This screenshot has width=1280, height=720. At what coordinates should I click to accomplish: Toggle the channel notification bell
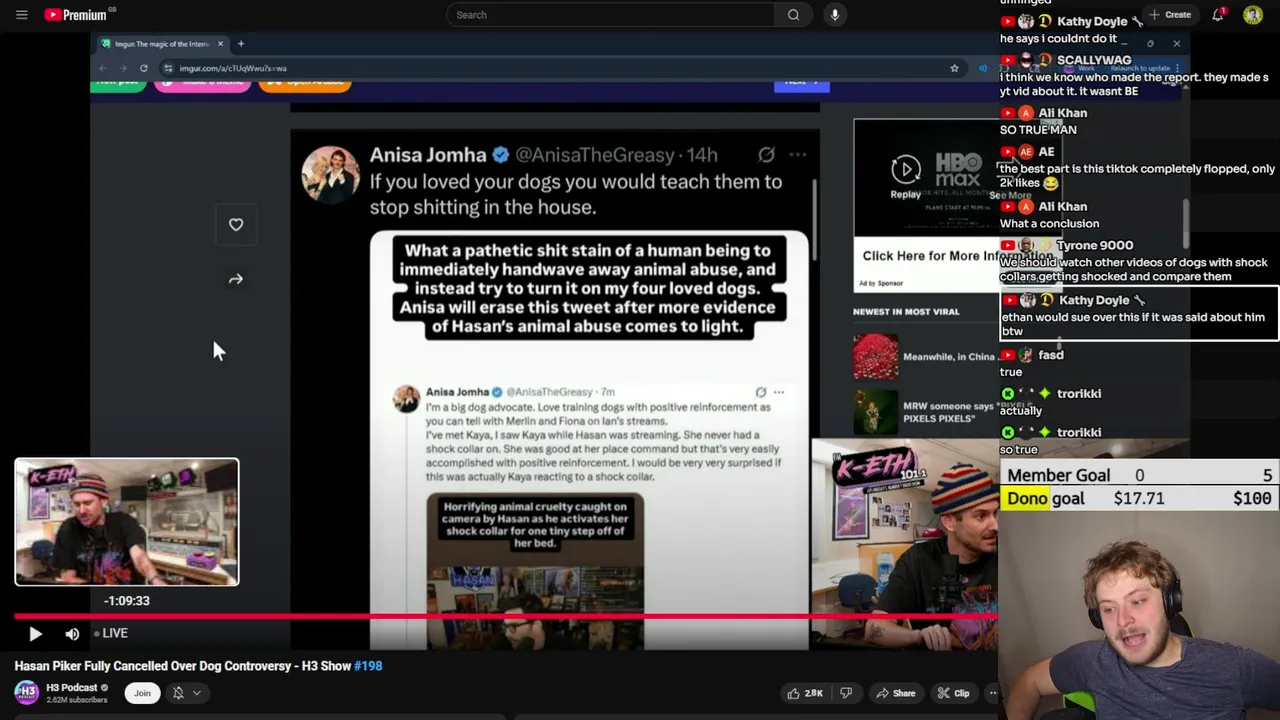pos(178,693)
